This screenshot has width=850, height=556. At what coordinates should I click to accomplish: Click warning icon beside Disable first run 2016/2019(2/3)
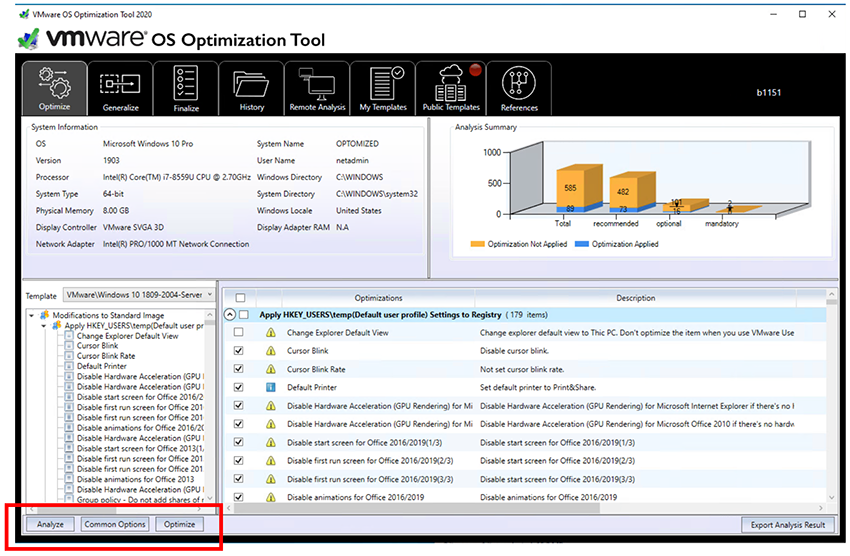pyautogui.click(x=271, y=461)
